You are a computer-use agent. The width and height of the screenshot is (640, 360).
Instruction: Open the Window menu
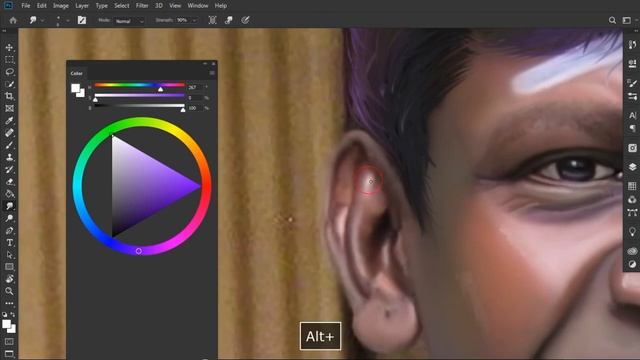198,6
